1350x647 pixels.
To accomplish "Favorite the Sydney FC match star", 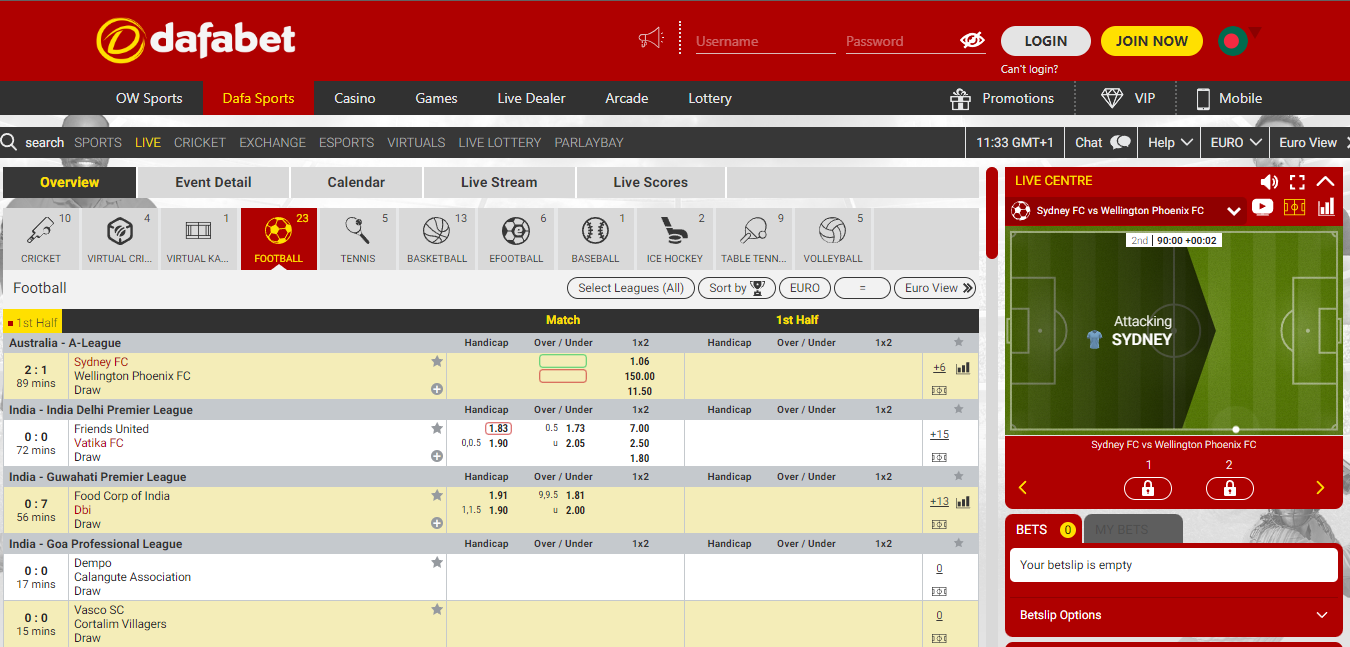I will pyautogui.click(x=437, y=361).
